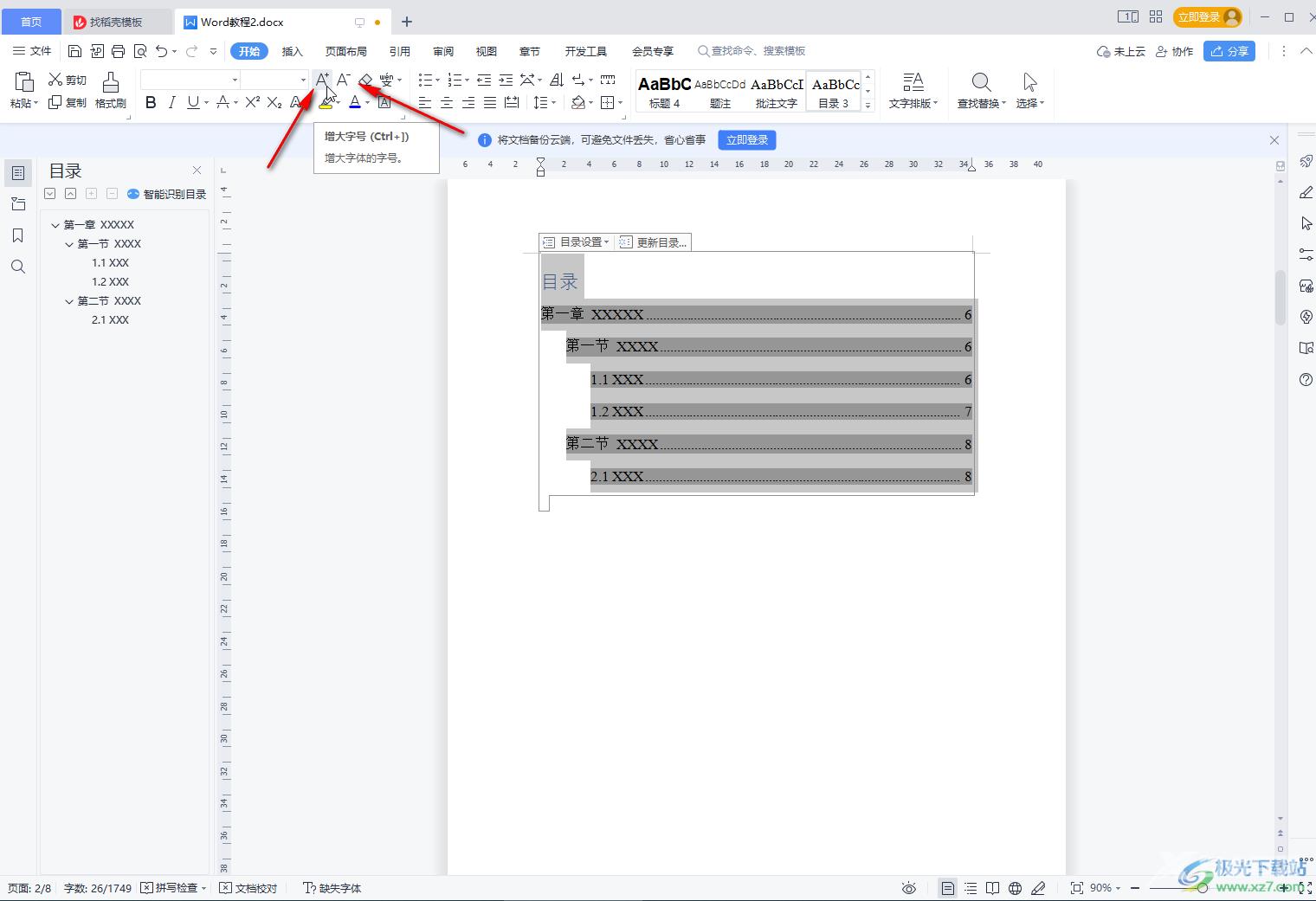Collapse the 第一节 XXXX tree node
This screenshot has width=1316, height=901.
pyautogui.click(x=70, y=244)
